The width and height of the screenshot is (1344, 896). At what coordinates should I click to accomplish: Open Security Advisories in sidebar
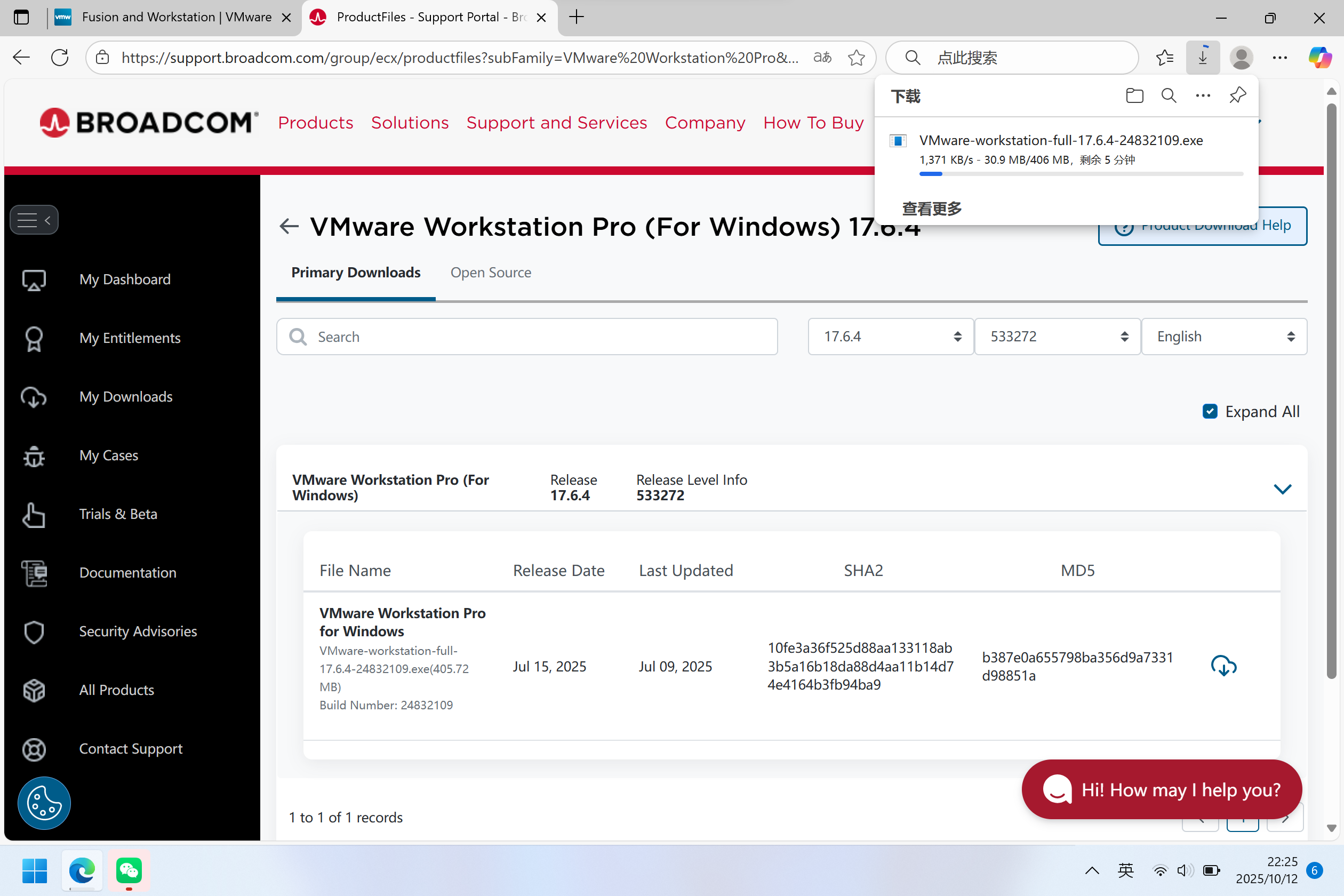click(x=138, y=631)
